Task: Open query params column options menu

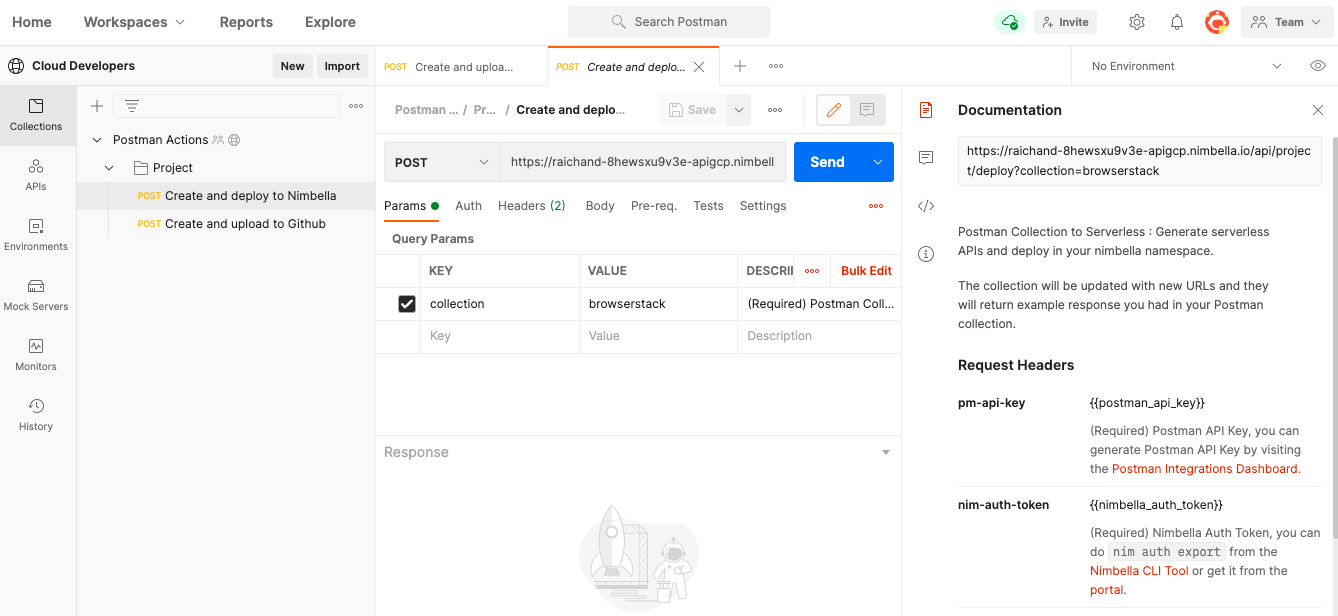Action: point(812,271)
